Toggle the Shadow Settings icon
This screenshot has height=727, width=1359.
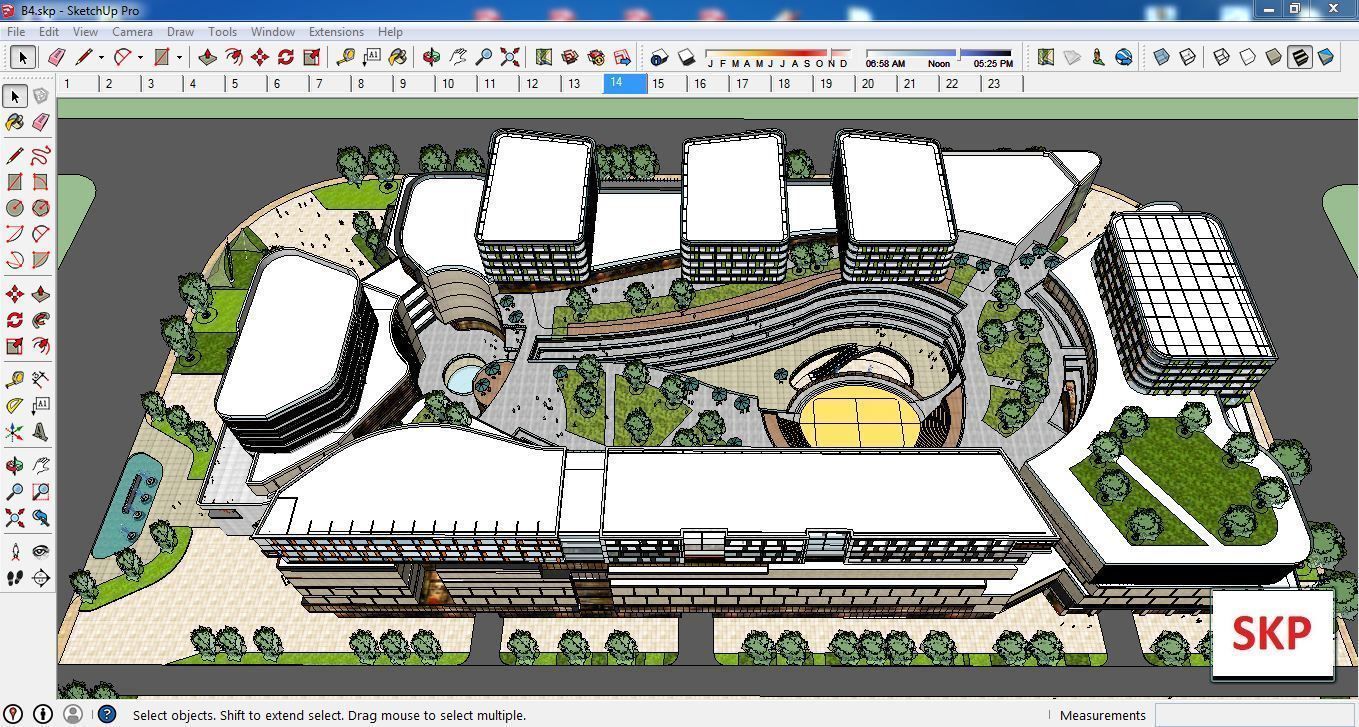coord(660,57)
